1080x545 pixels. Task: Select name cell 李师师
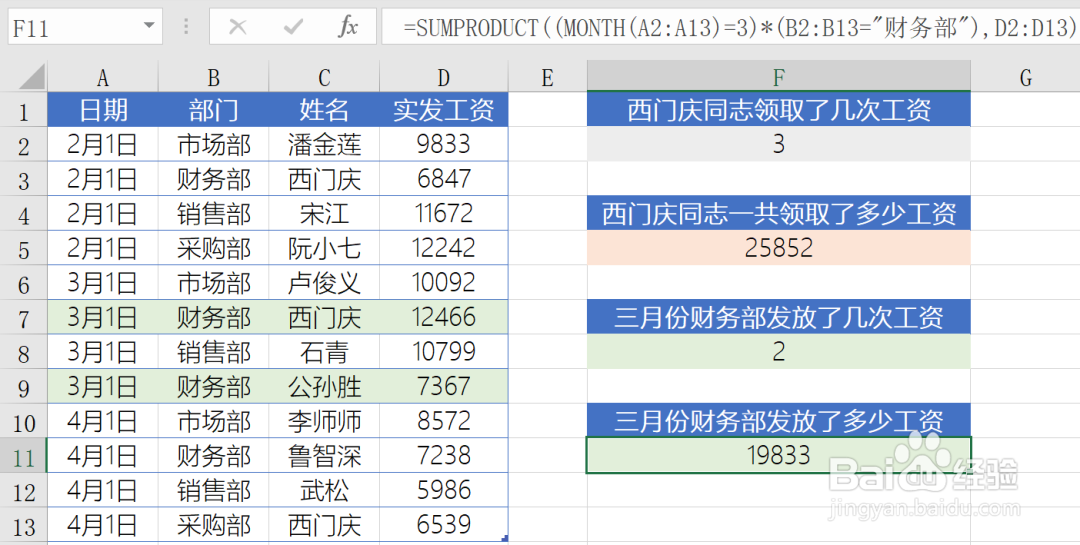click(x=324, y=422)
